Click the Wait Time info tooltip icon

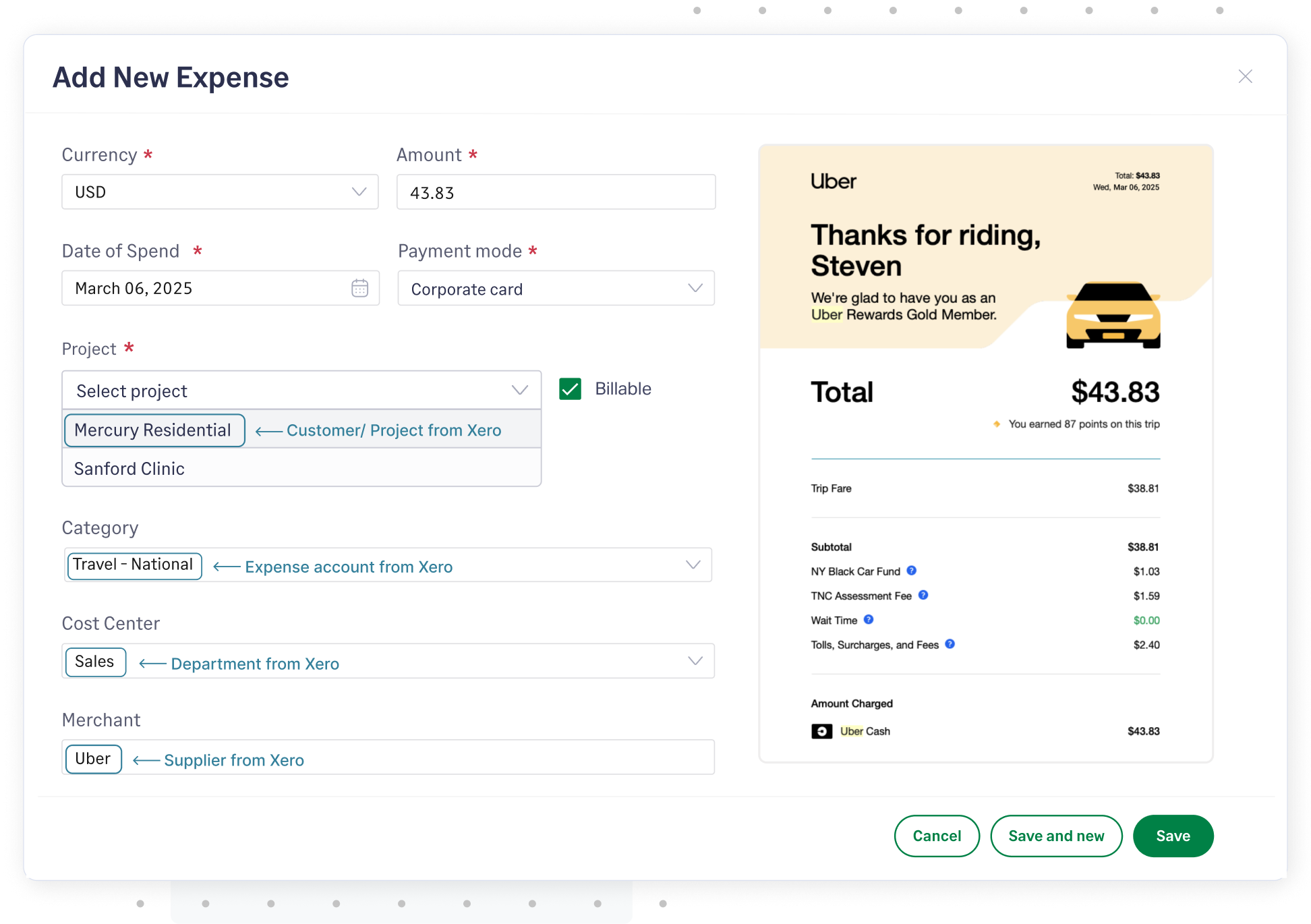[x=869, y=620]
